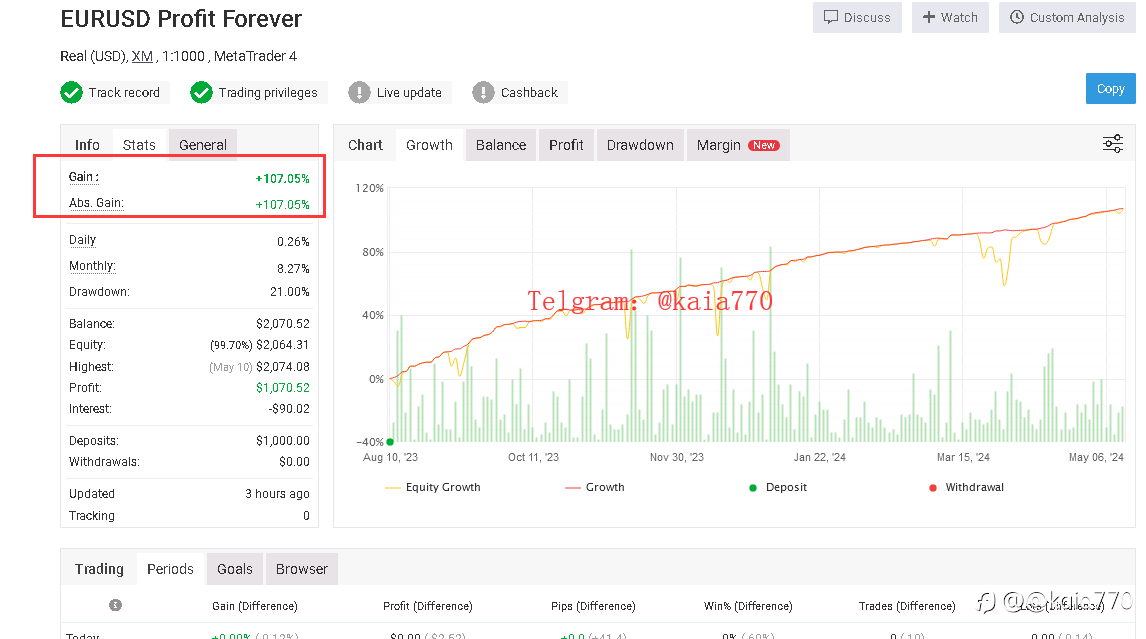Viewport: 1146px width, 639px height.
Task: Click the Equity value $2,064.31
Action: 282,345
